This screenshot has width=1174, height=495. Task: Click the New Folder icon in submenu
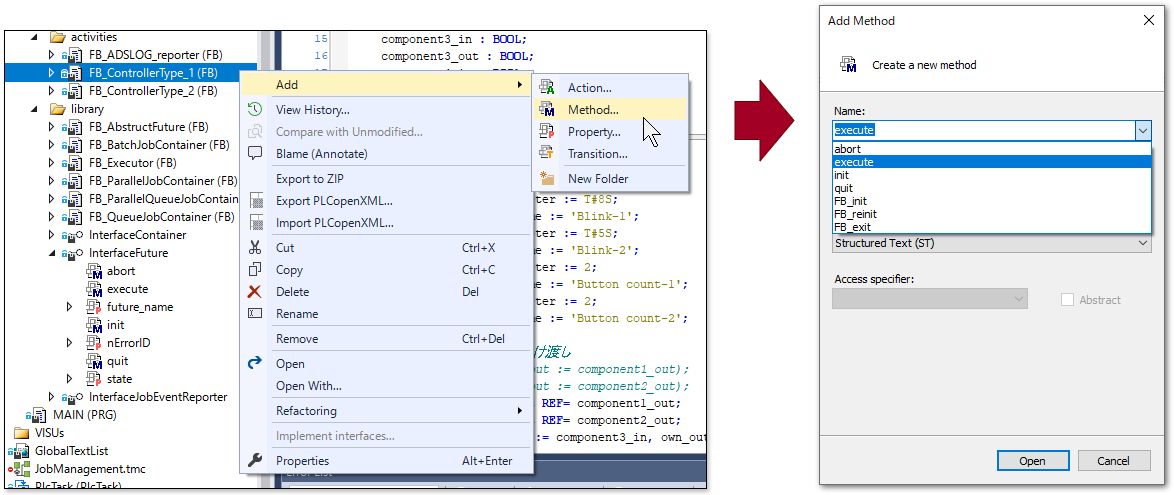coord(547,178)
